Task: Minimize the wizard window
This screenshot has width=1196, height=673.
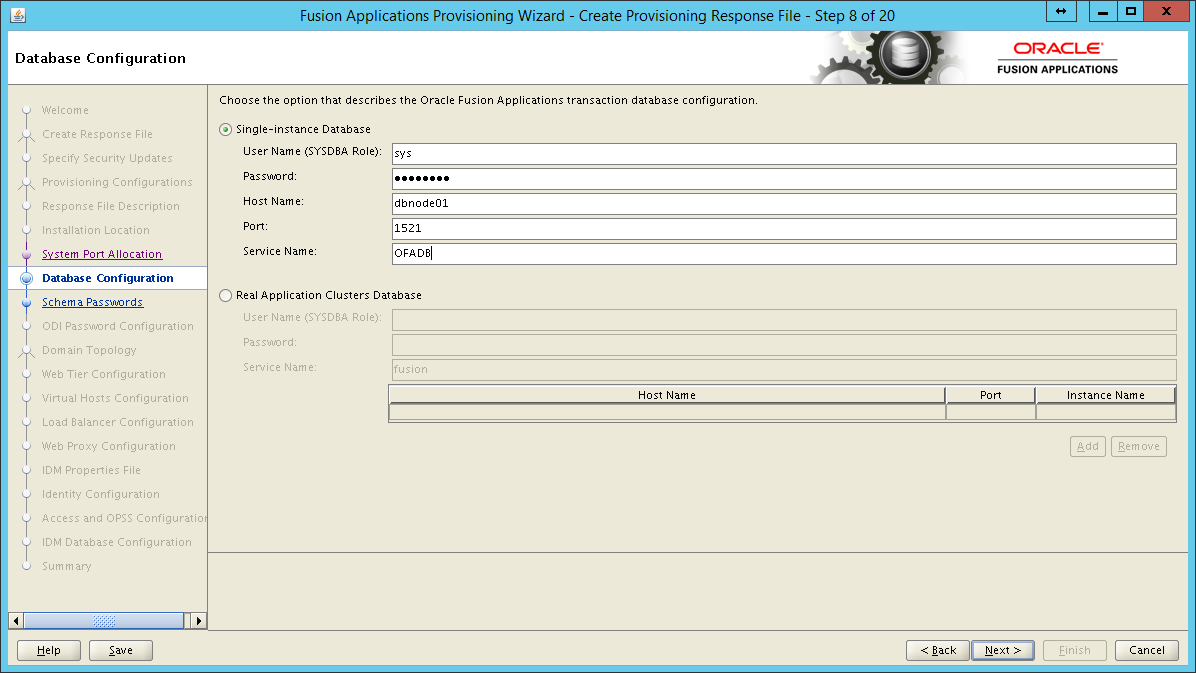Action: pos(1102,11)
